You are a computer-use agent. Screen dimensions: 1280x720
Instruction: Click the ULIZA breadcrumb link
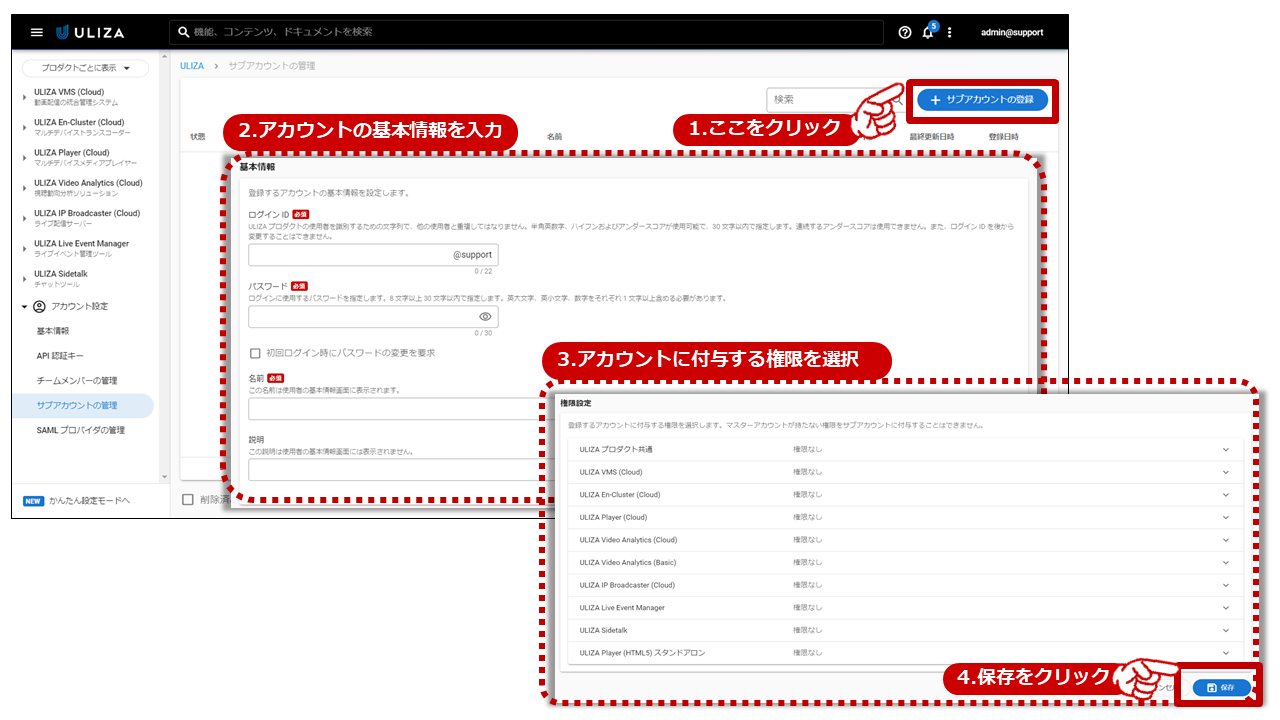(x=191, y=66)
